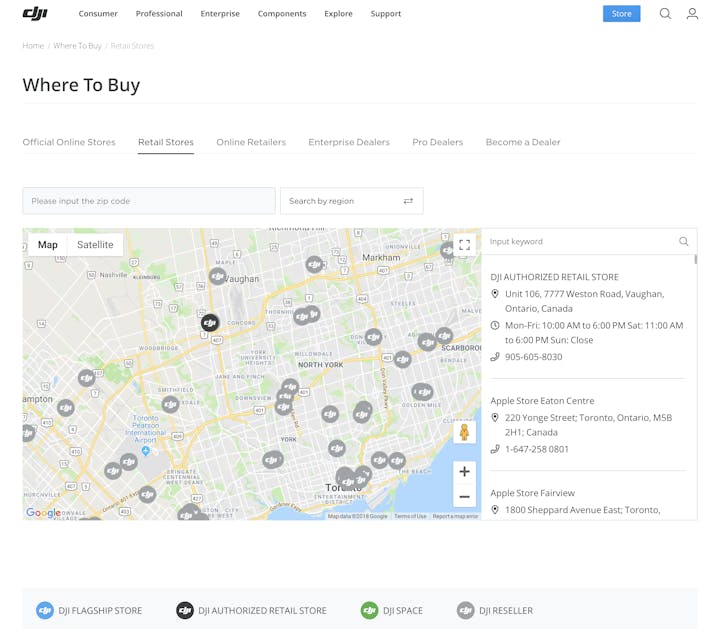
Task: Zoom out the map with minus
Action: tap(464, 496)
